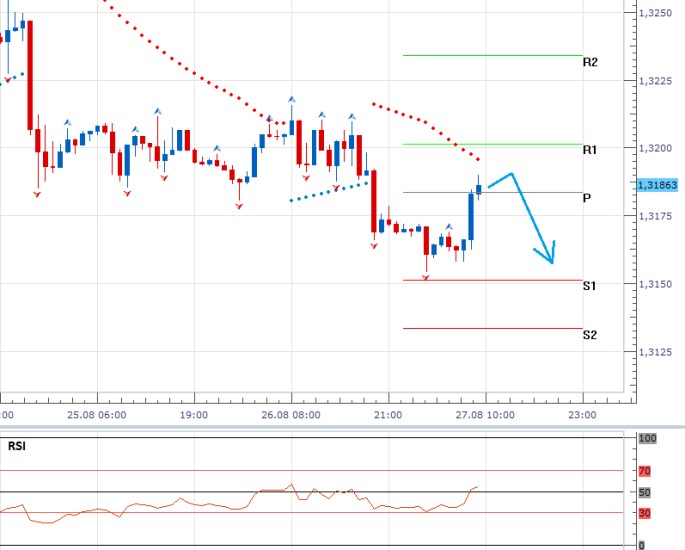This screenshot has width=685, height=550.
Task: Click the 19:00 time axis label
Action: click(x=194, y=415)
